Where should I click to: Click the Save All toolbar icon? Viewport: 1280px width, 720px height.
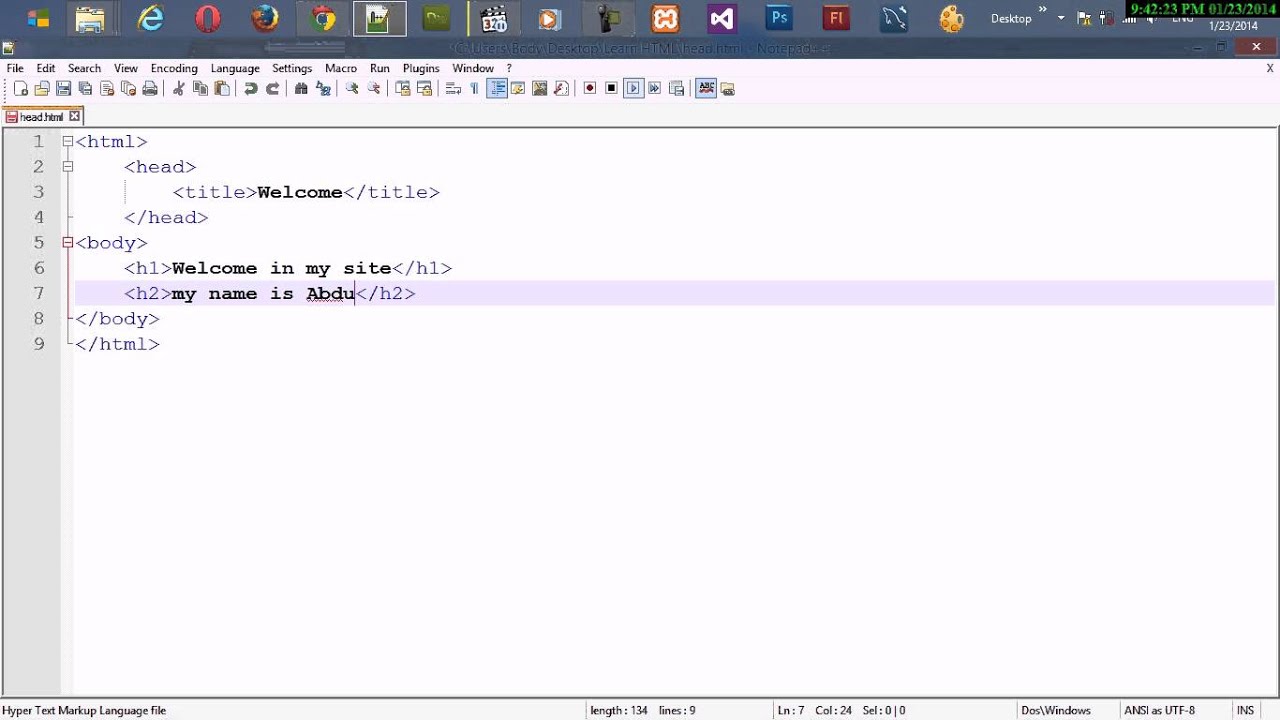click(85, 89)
